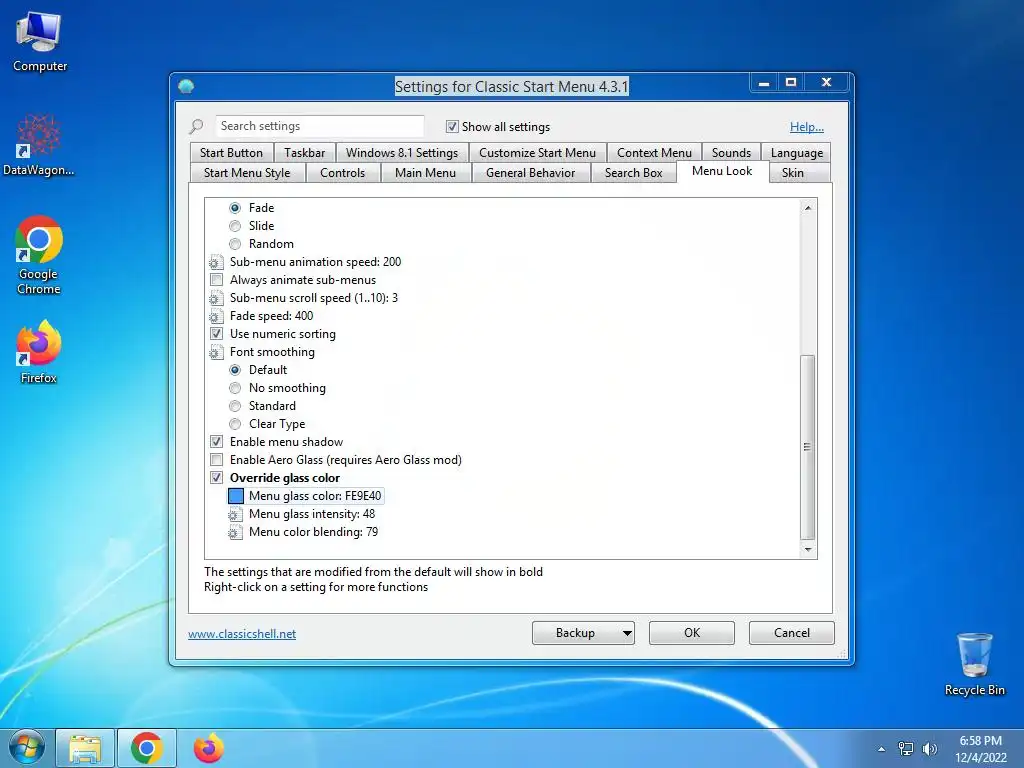
Task: Select the Fade radio button
Action: pos(235,208)
